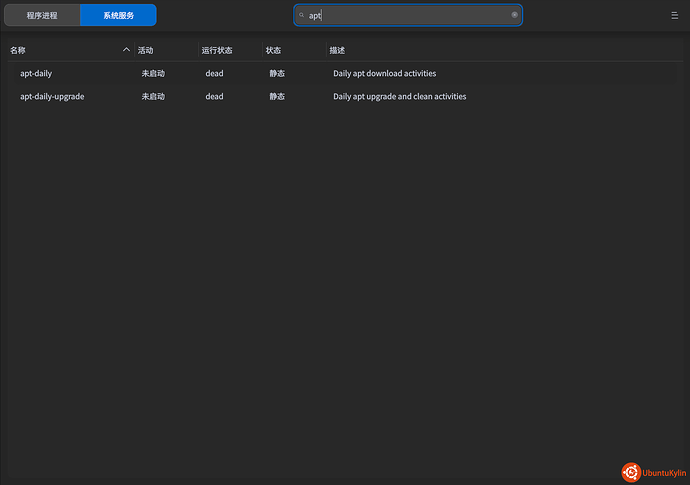Sort services by 活动 column
The height and width of the screenshot is (485, 690).
[x=146, y=50]
